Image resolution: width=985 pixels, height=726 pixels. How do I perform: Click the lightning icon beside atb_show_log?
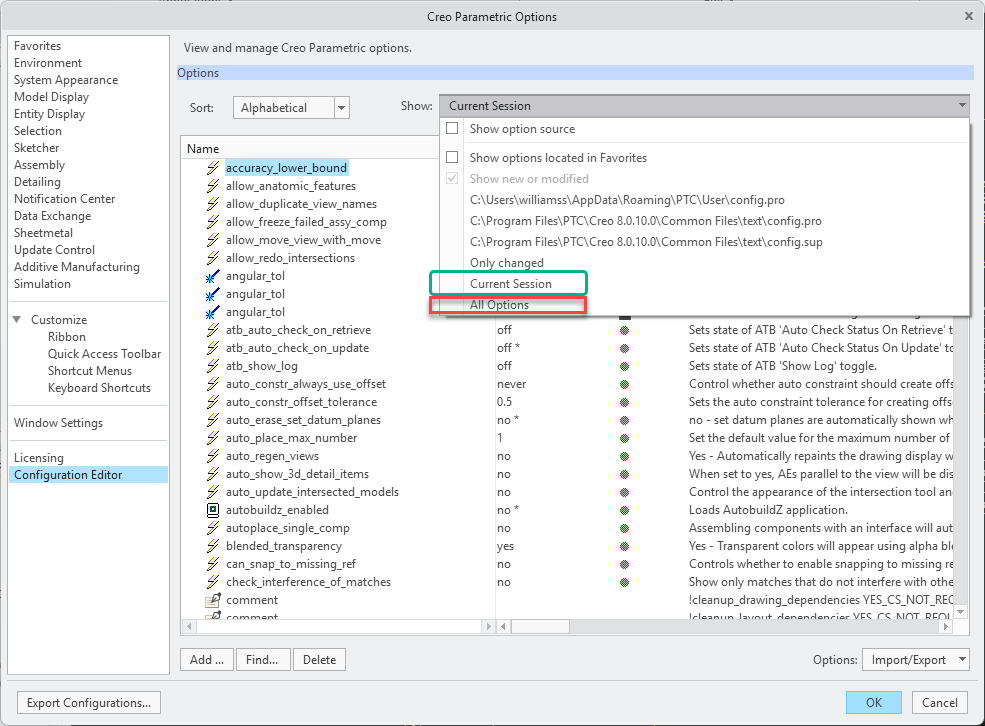[213, 366]
